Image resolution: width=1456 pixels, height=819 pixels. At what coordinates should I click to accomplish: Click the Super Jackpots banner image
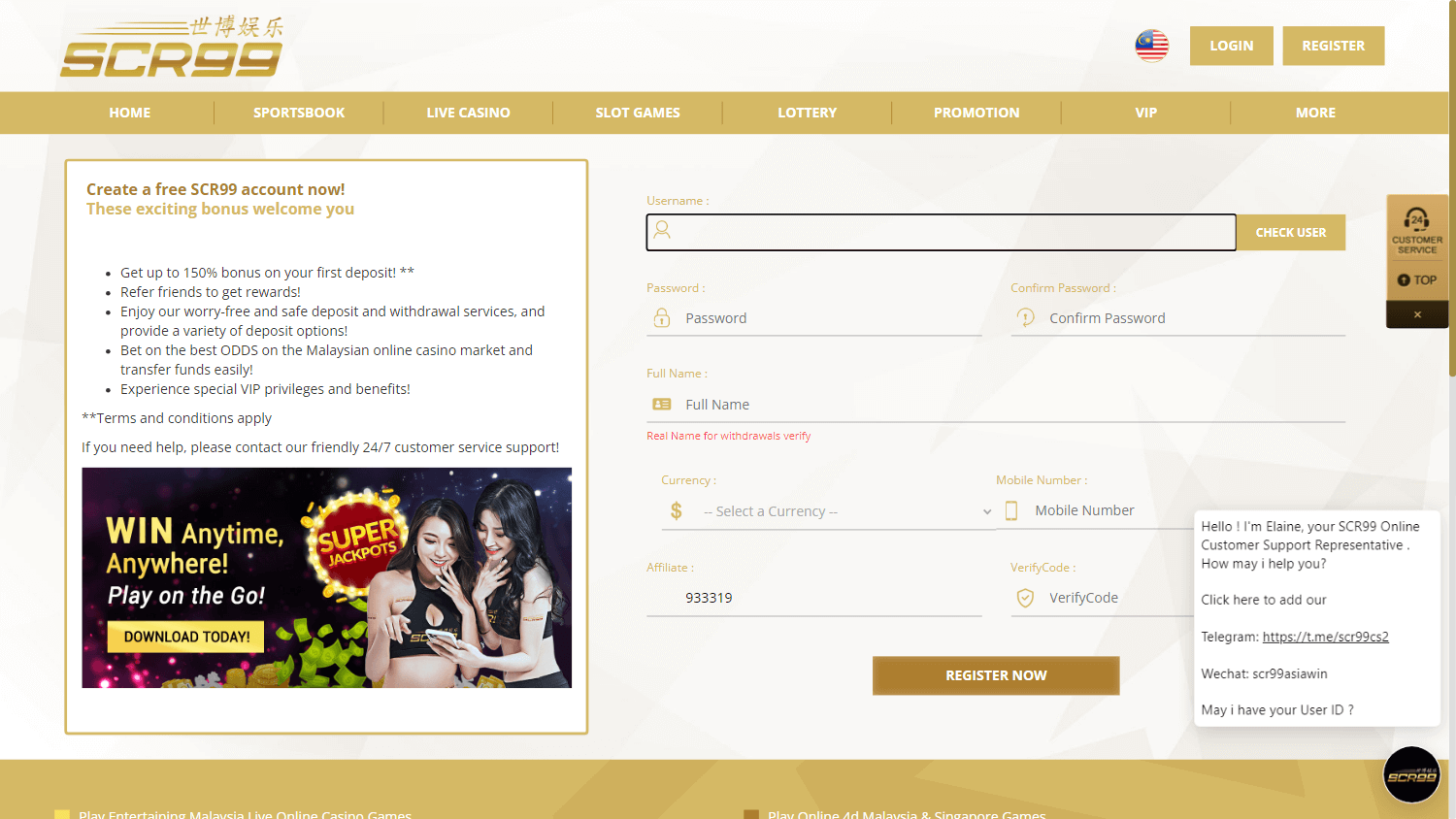pos(327,578)
